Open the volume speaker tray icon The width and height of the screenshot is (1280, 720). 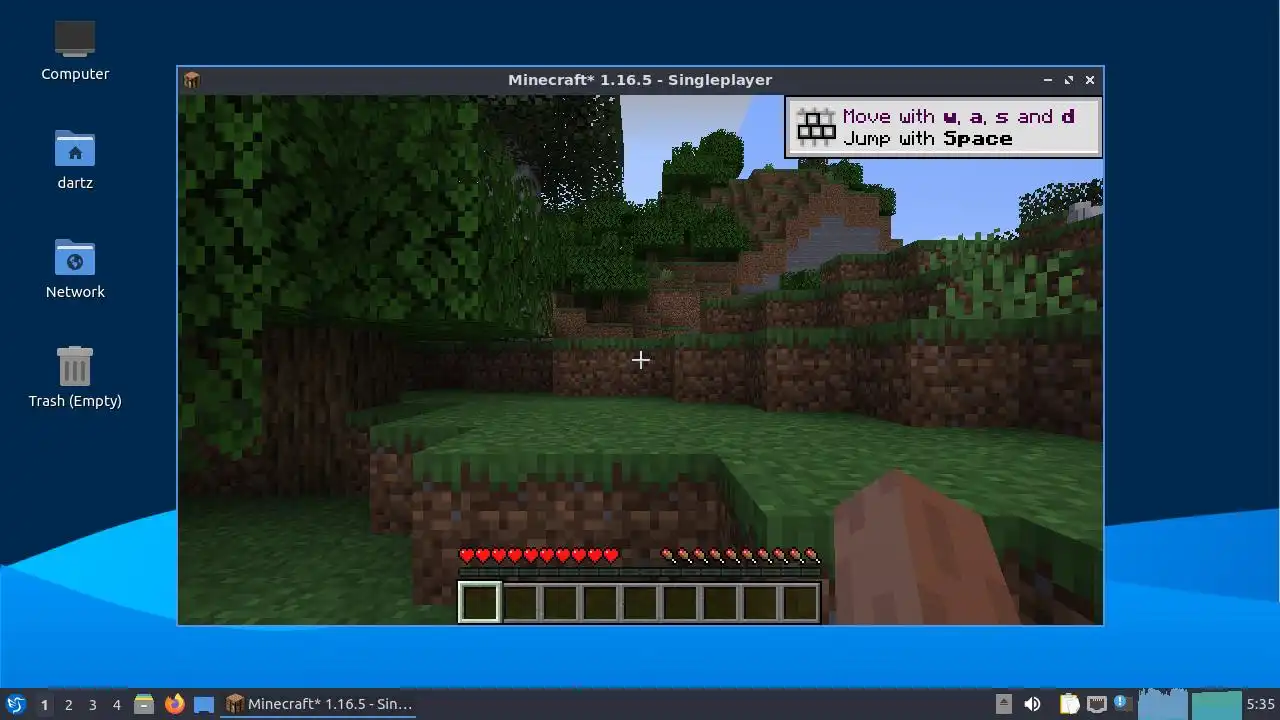[1033, 704]
